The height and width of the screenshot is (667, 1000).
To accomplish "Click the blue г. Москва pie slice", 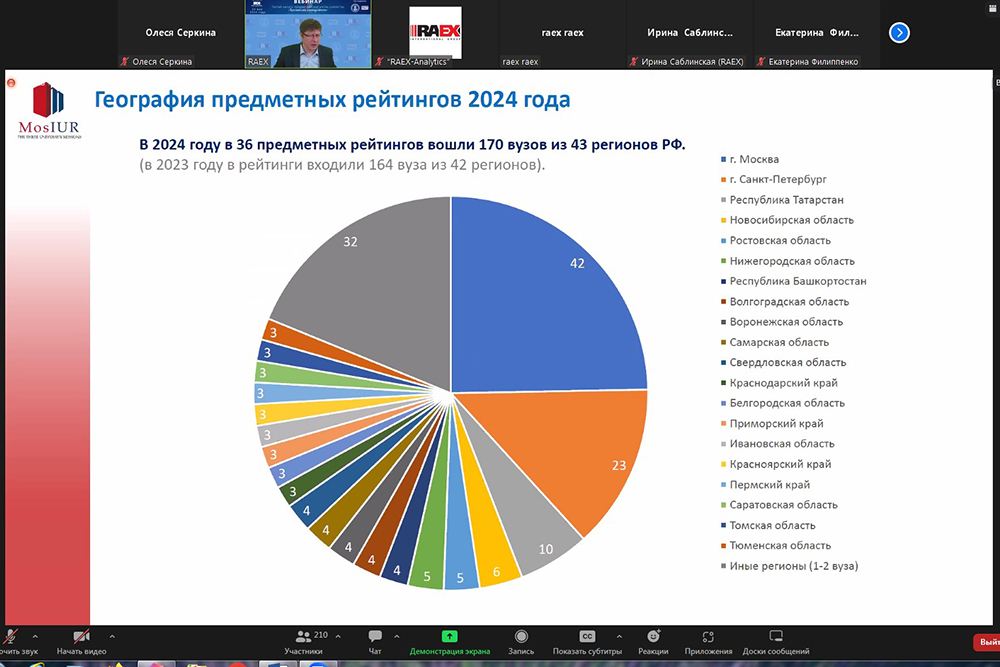I will (540, 290).
